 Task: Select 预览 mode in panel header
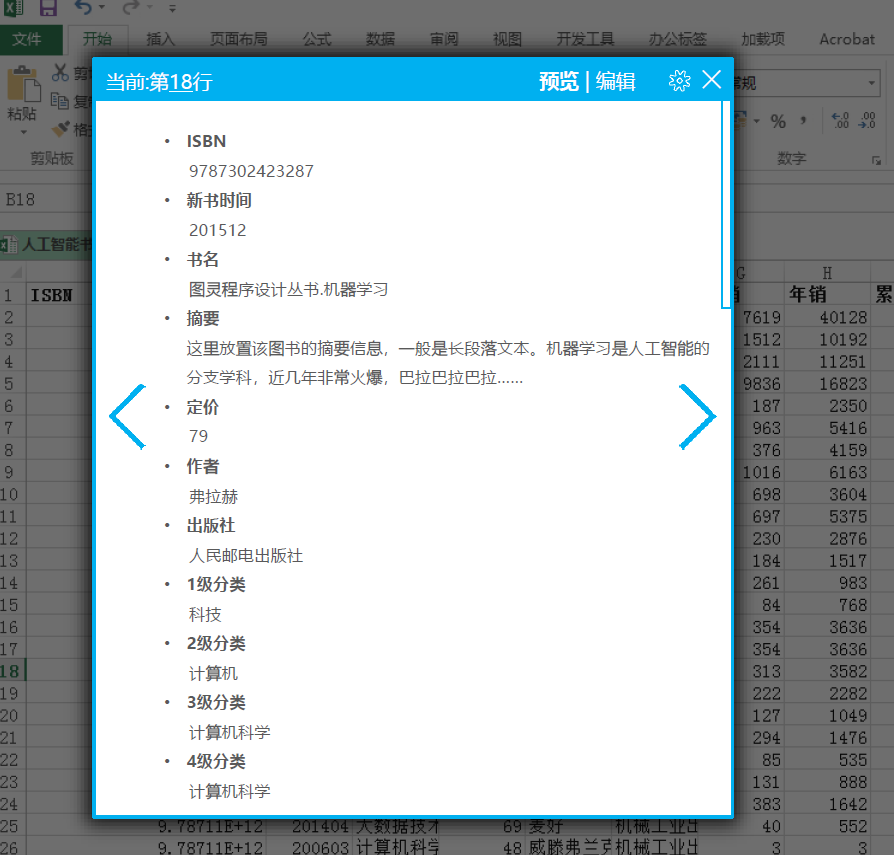tap(558, 82)
